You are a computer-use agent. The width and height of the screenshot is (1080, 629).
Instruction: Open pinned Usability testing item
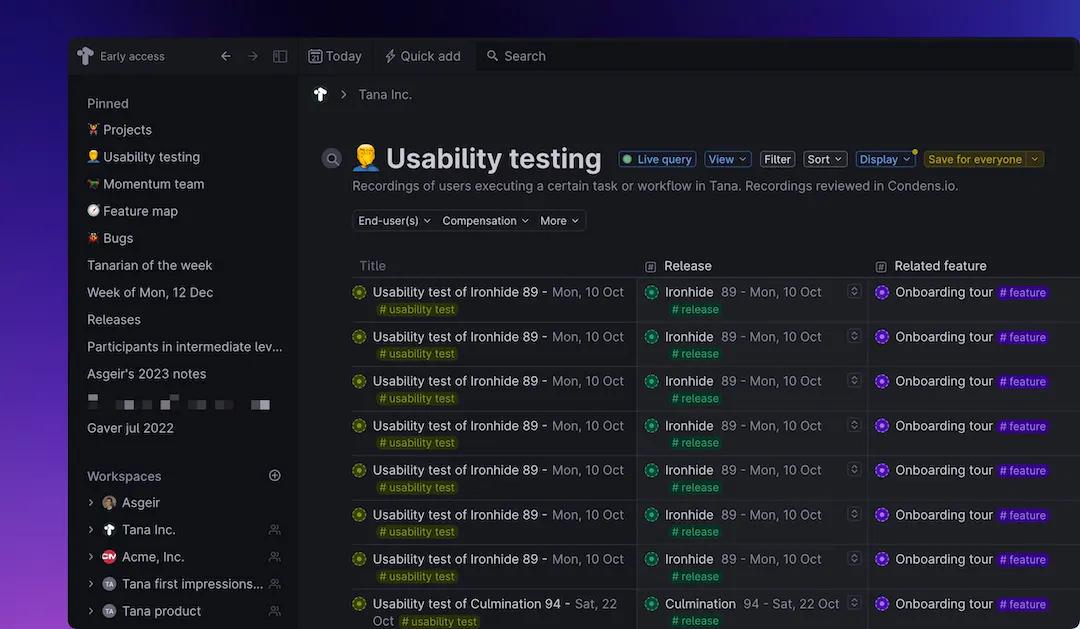tap(143, 157)
